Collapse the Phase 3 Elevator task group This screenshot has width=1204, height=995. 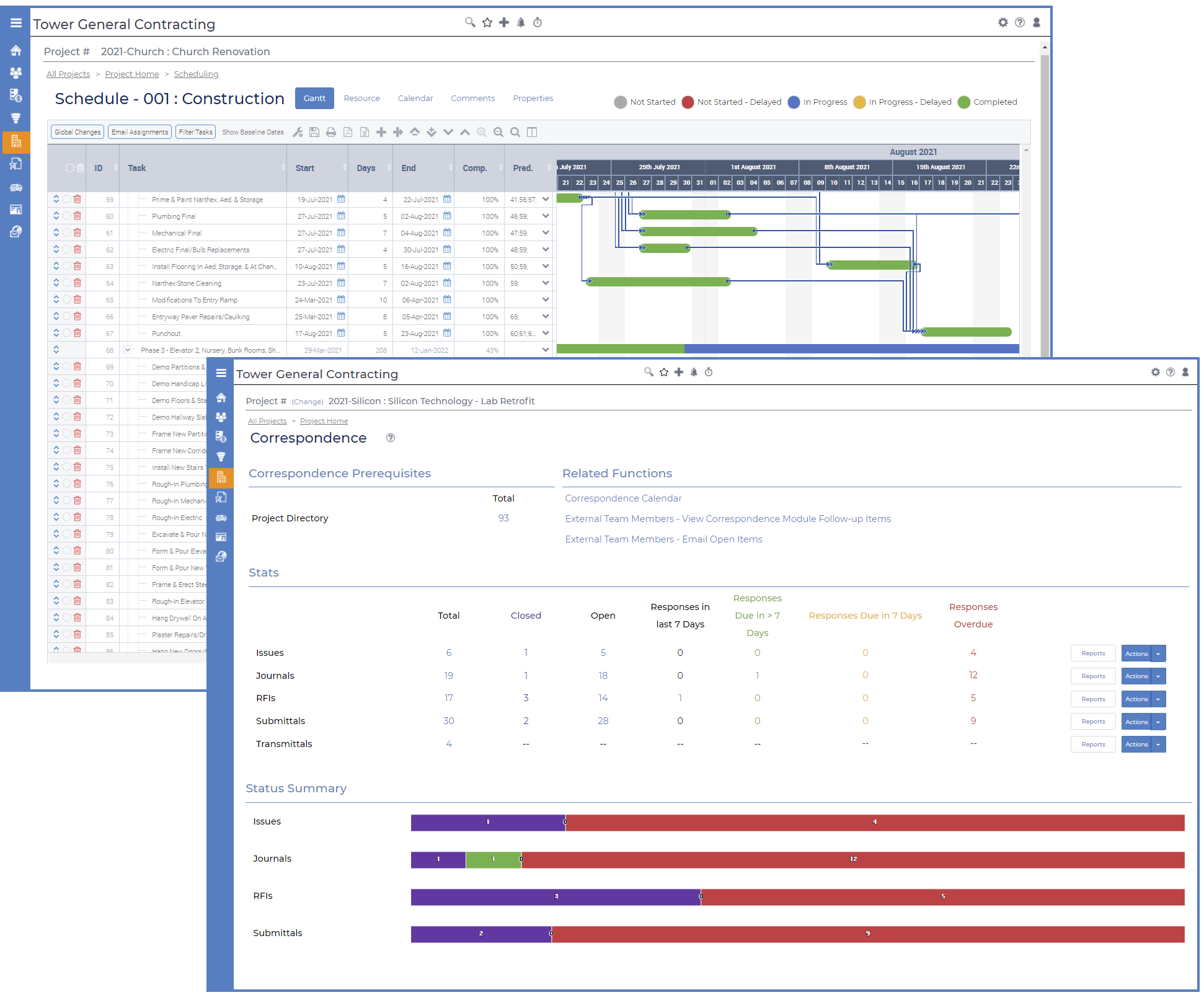pyautogui.click(x=128, y=350)
